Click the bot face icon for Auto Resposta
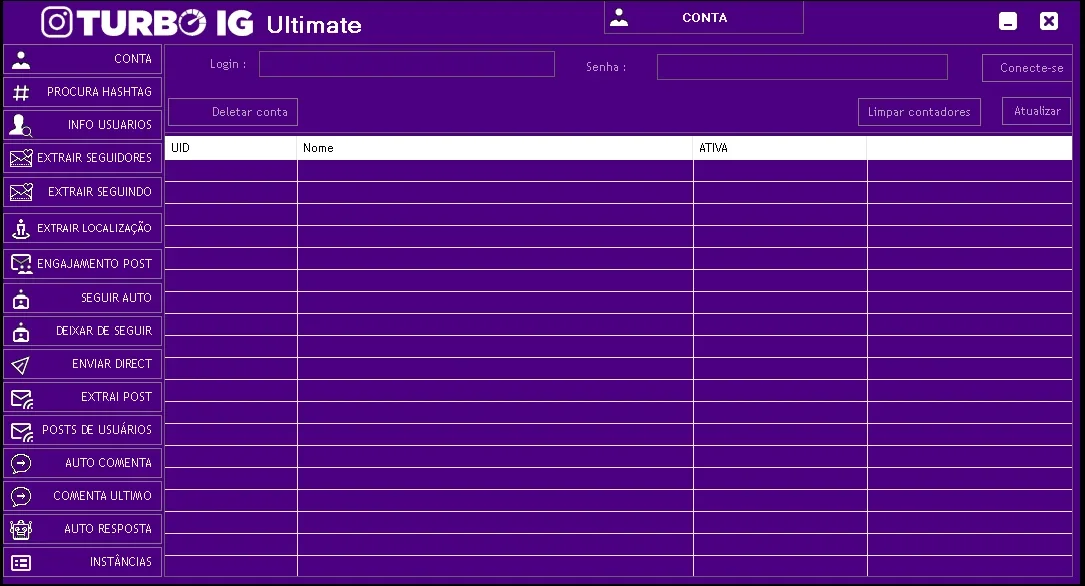1085x586 pixels. click(x=21, y=530)
